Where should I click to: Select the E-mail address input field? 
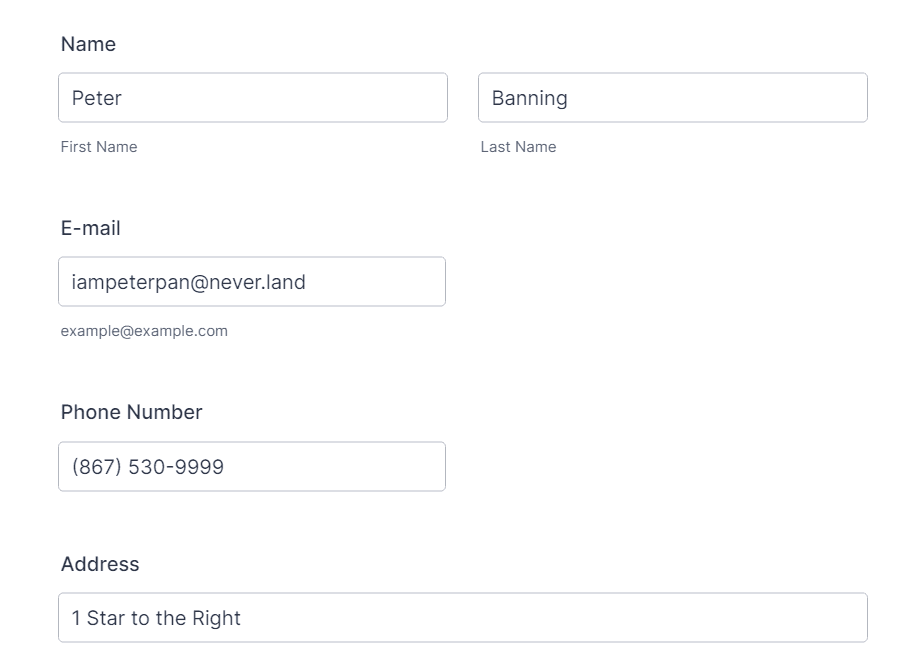click(252, 281)
